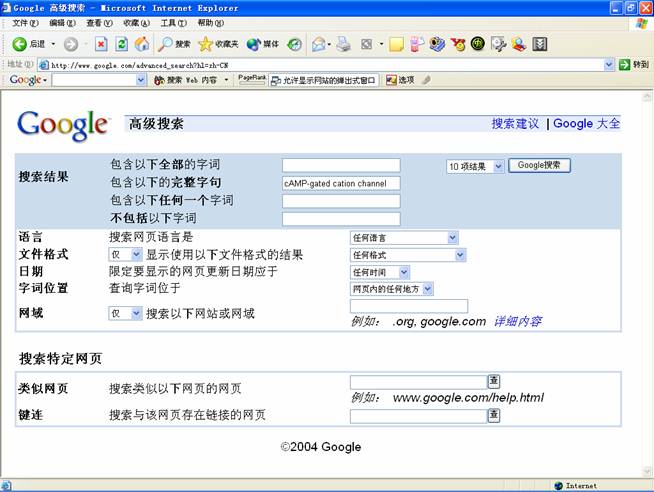This screenshot has width=654, height=492.
Task: Open the file format dropdown (任何格式)
Action: (408, 255)
